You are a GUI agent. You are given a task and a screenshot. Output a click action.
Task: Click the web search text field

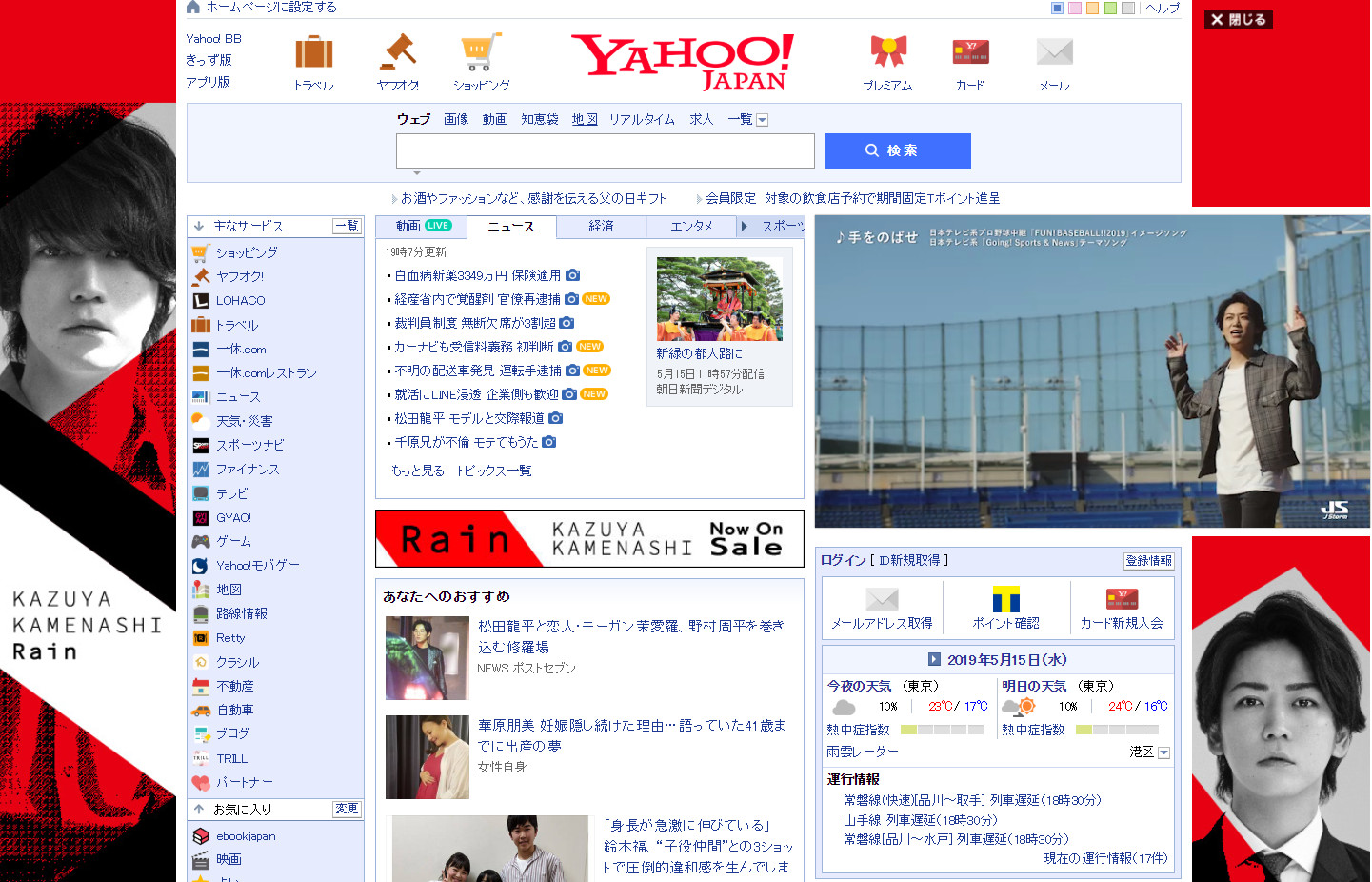606,150
